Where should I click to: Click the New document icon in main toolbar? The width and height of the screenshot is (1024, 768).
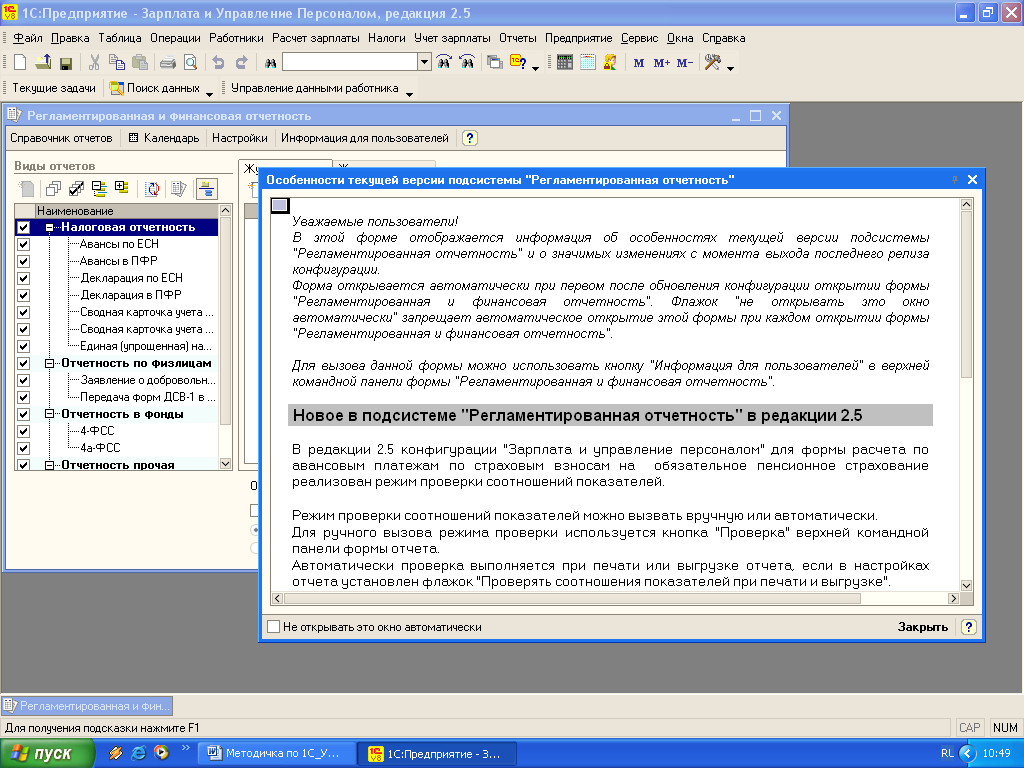[20, 63]
